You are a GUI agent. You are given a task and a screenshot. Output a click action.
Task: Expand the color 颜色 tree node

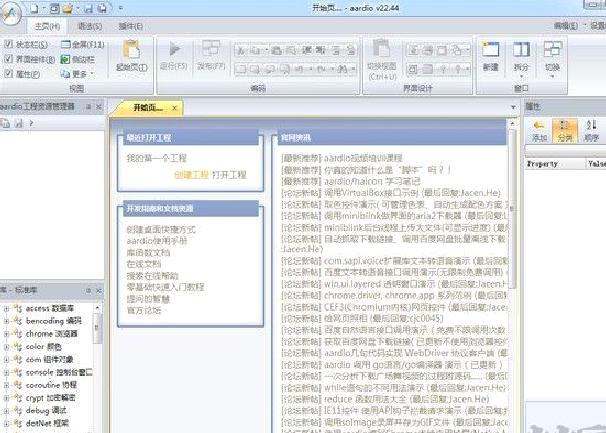(6, 347)
